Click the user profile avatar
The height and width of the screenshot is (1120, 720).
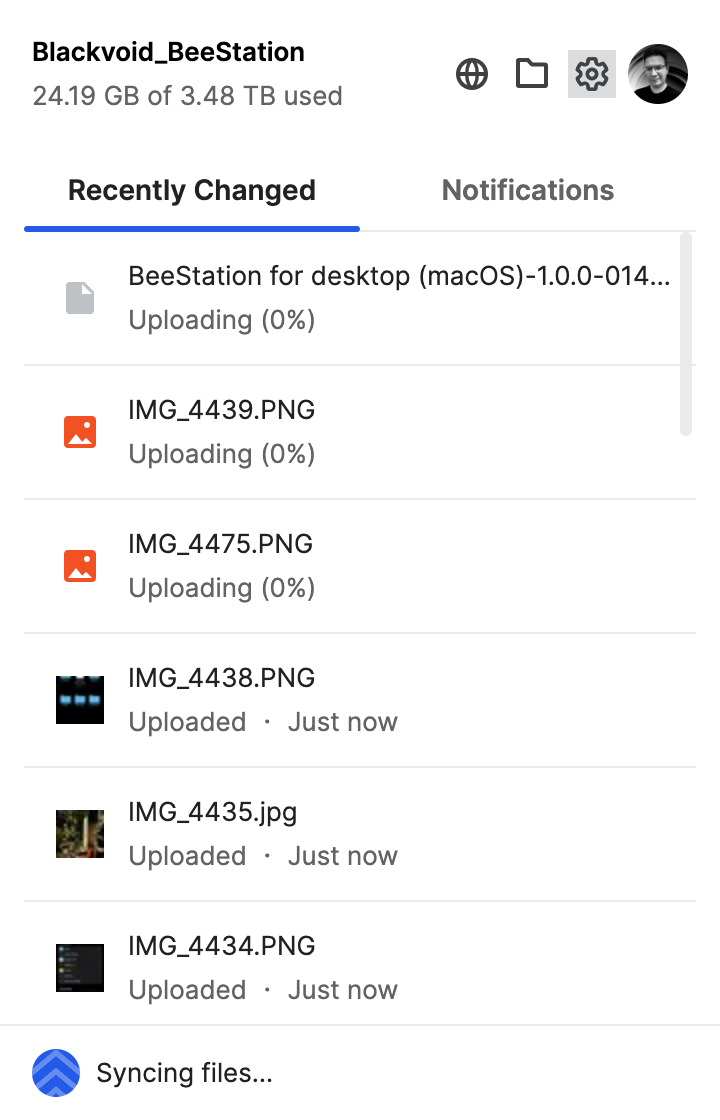pos(657,74)
